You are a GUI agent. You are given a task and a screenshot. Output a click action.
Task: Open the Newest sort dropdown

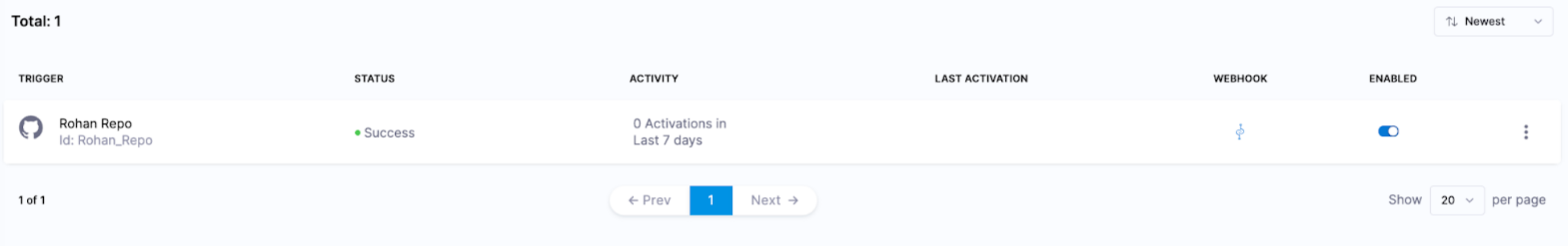pyautogui.click(x=1492, y=22)
